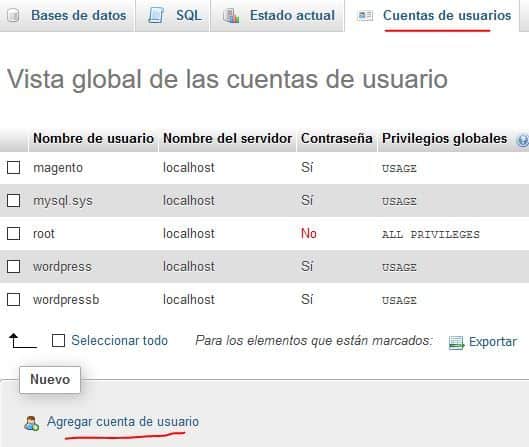Mark the wordpressb user checkbox
Viewport: 529px width, 447px height.
tap(13, 300)
